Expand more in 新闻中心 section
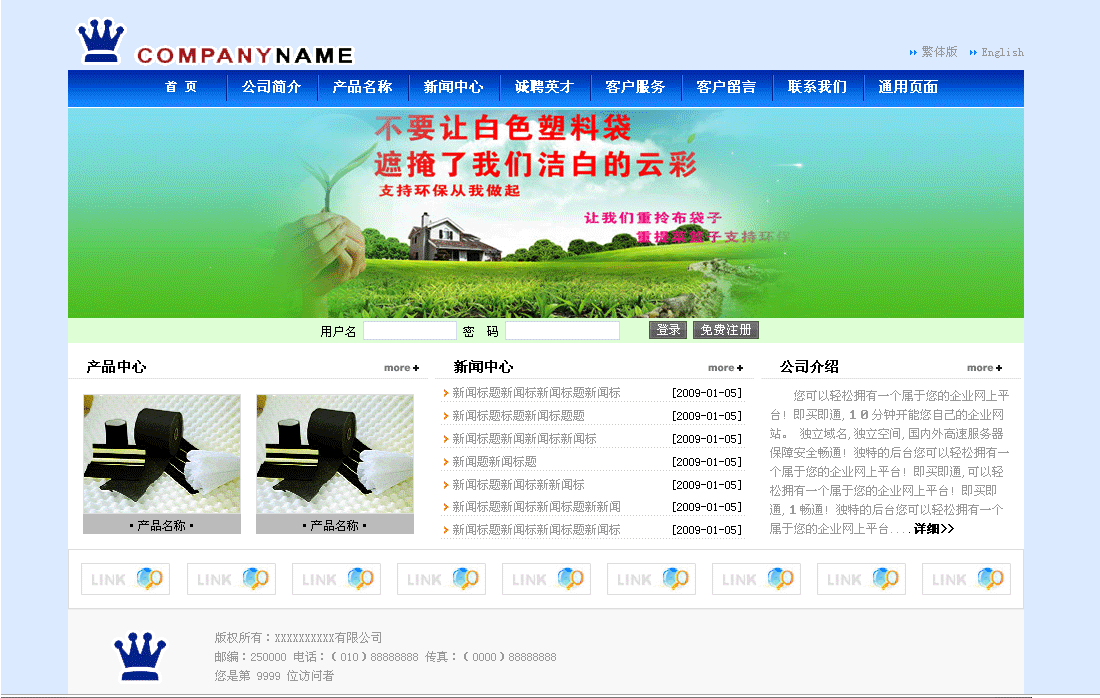This screenshot has height=698, width=1100. coord(725,368)
